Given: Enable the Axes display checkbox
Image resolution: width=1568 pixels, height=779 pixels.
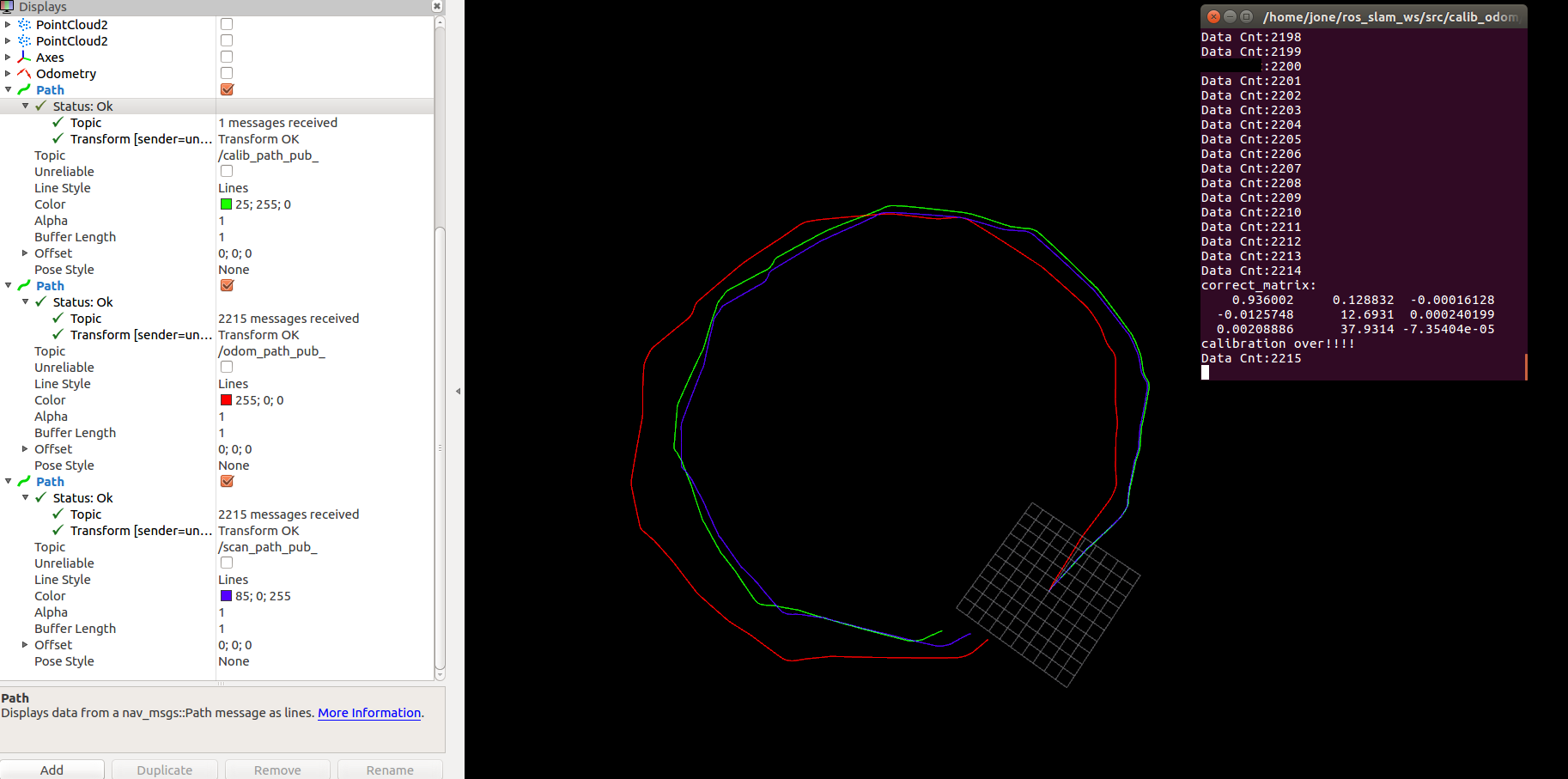Looking at the screenshot, I should 227,57.
